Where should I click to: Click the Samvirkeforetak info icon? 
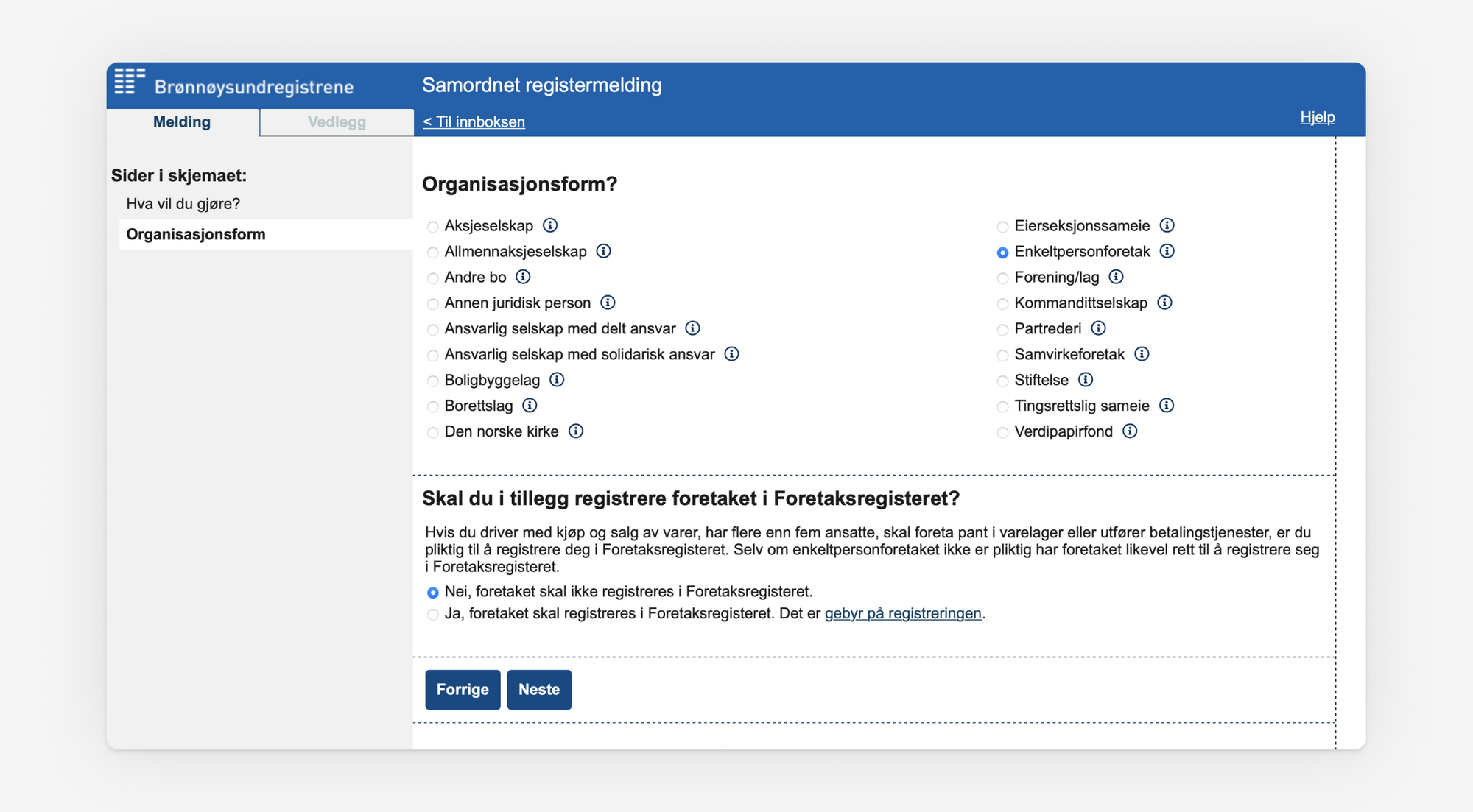1142,354
